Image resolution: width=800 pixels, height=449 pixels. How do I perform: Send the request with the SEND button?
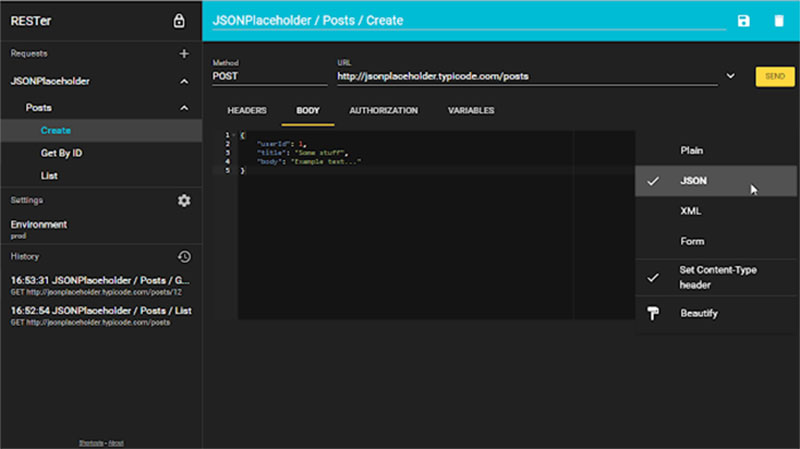[774, 77]
